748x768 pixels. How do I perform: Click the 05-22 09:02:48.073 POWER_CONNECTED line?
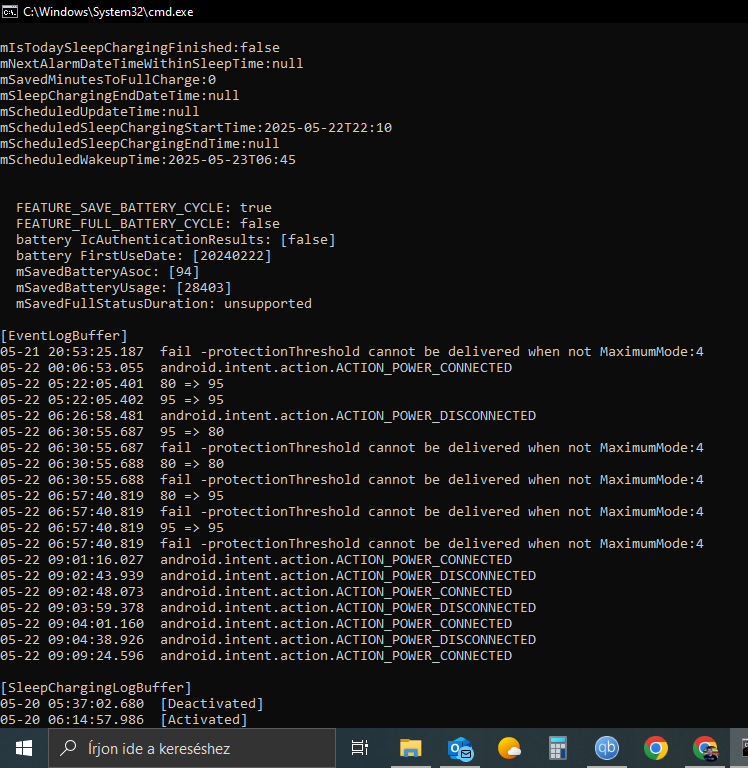tap(256, 592)
